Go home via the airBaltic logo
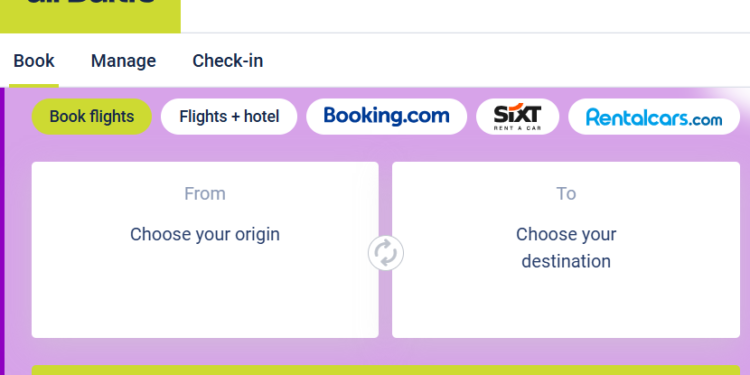The width and height of the screenshot is (750, 375). pyautogui.click(x=90, y=14)
